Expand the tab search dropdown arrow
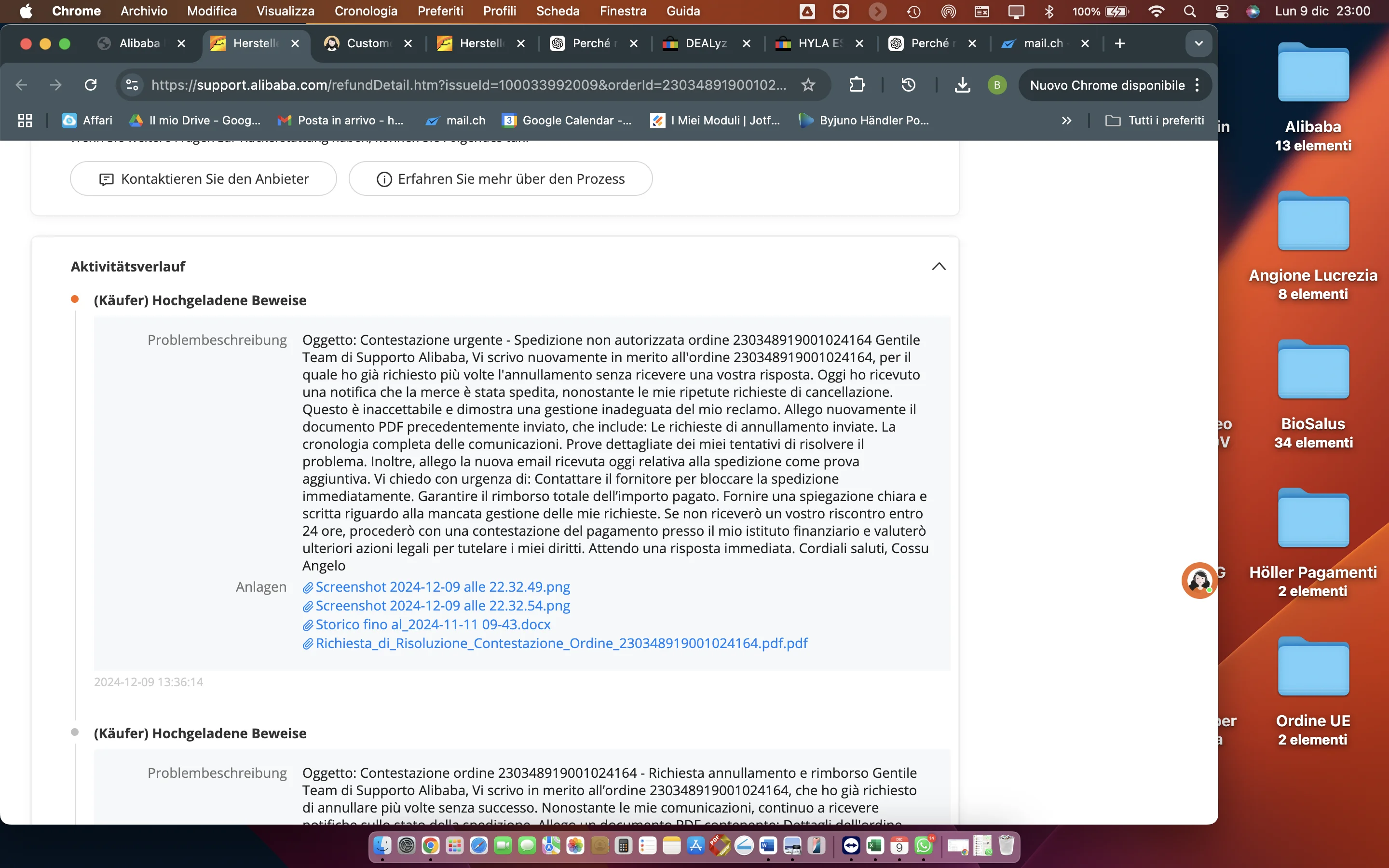 (1198, 43)
